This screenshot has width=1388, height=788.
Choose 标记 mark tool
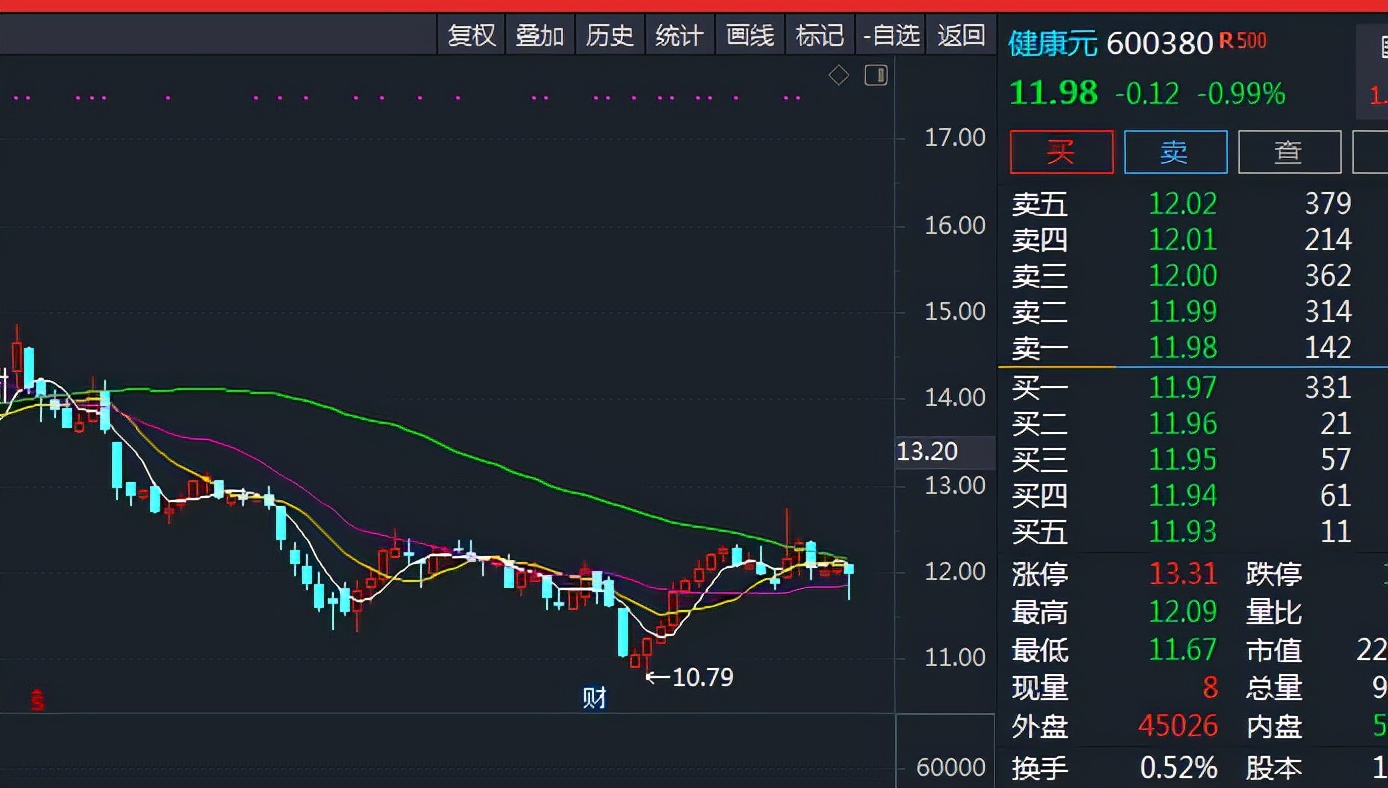(x=820, y=36)
